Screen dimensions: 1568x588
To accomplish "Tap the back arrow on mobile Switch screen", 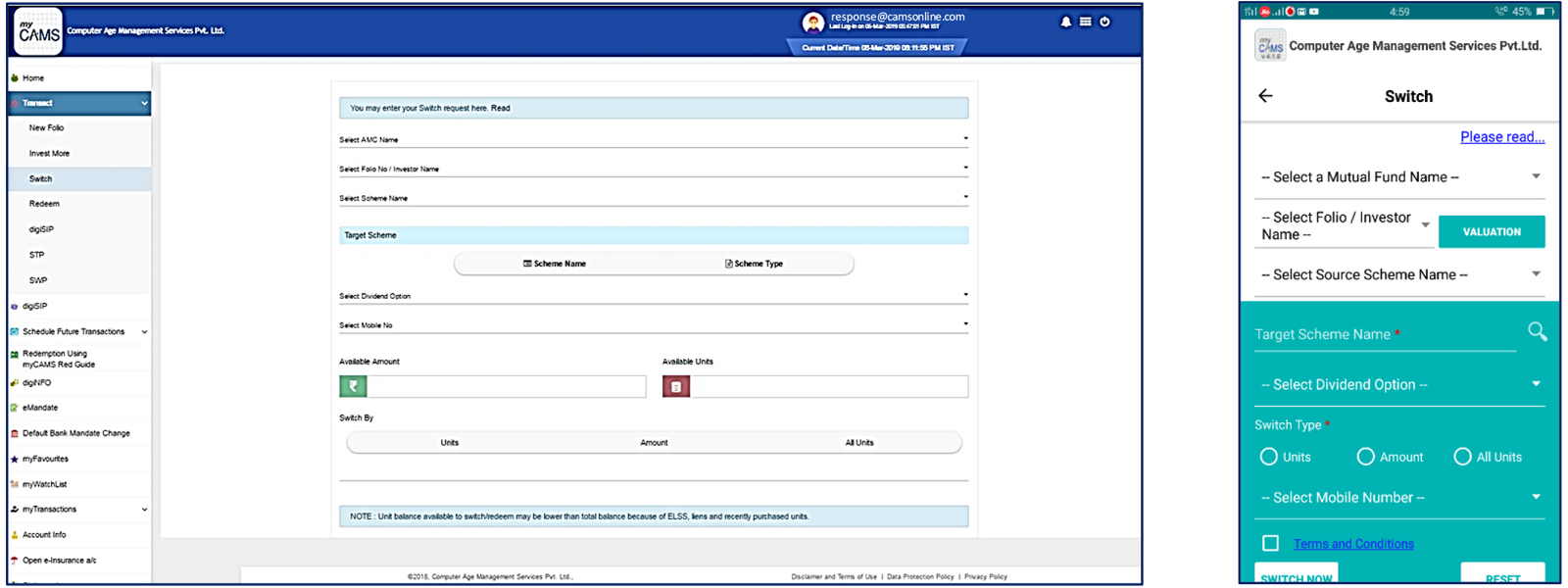I will [1265, 96].
